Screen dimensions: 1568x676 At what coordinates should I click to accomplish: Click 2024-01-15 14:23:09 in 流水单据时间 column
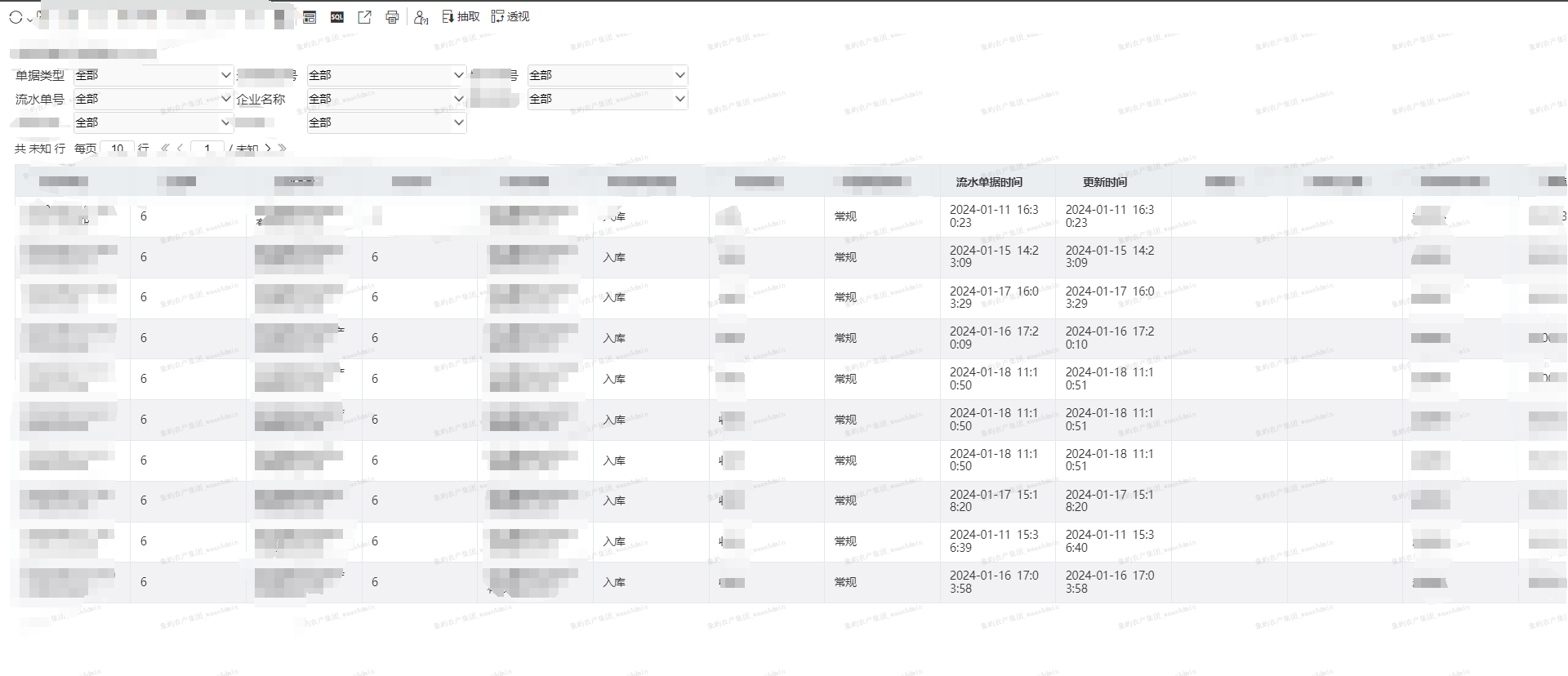(994, 257)
